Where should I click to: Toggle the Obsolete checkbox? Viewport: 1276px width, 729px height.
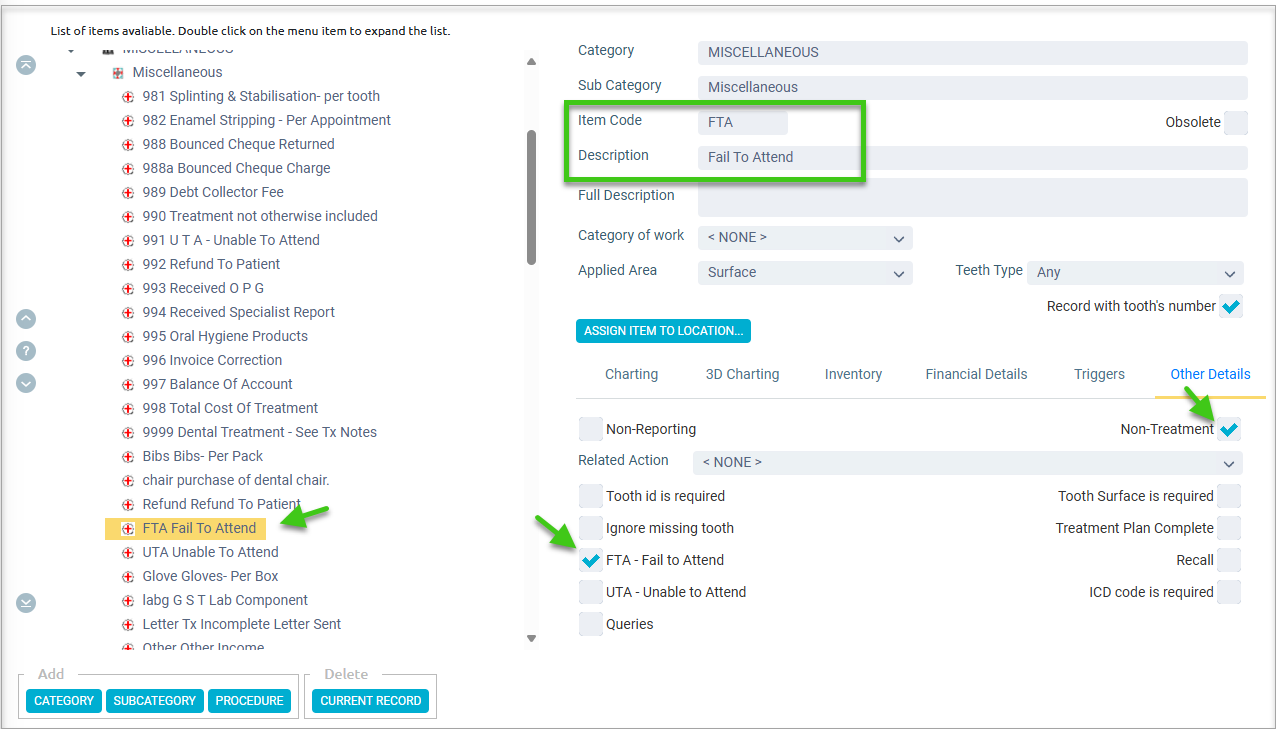[x=1236, y=122]
